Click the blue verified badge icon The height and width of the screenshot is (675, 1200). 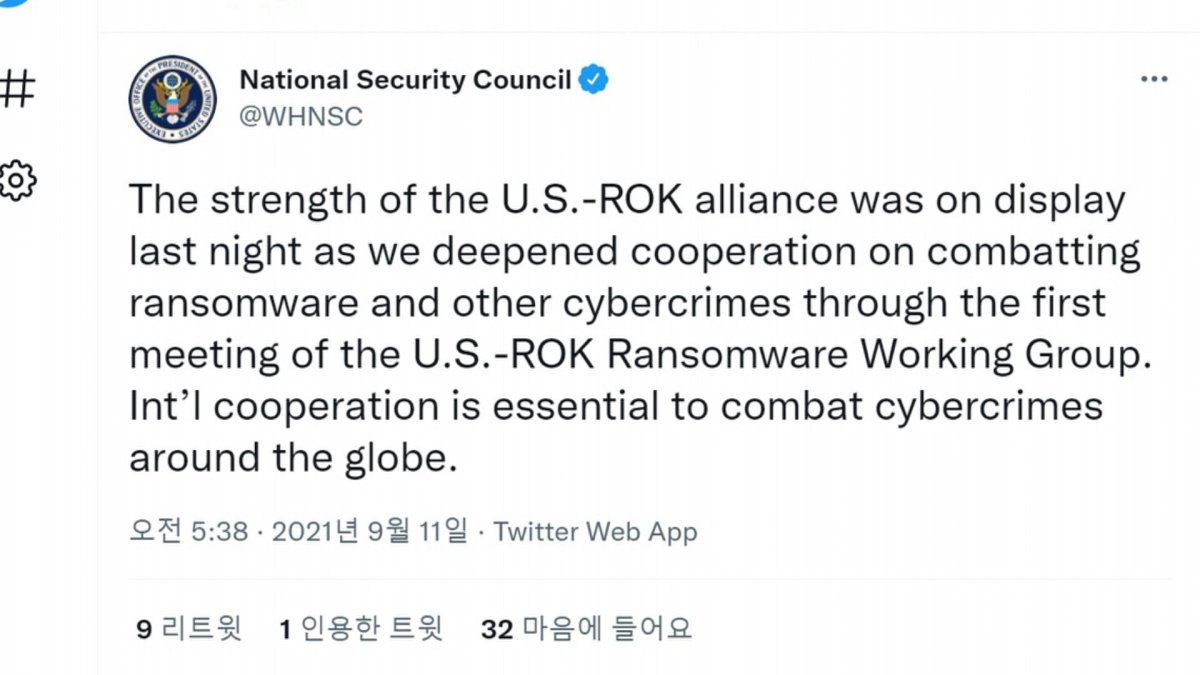595,80
